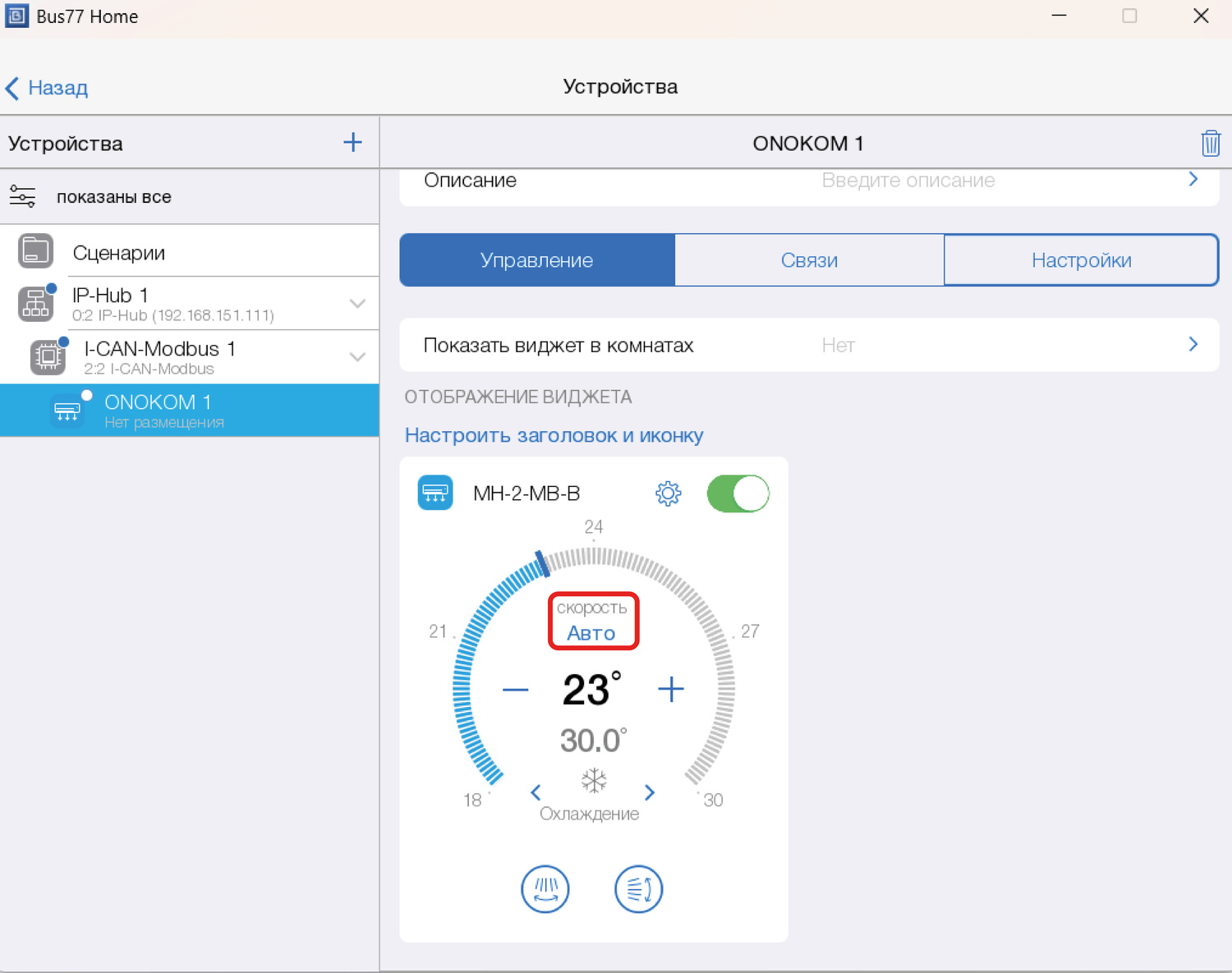Open widget settings gear icon

668,493
